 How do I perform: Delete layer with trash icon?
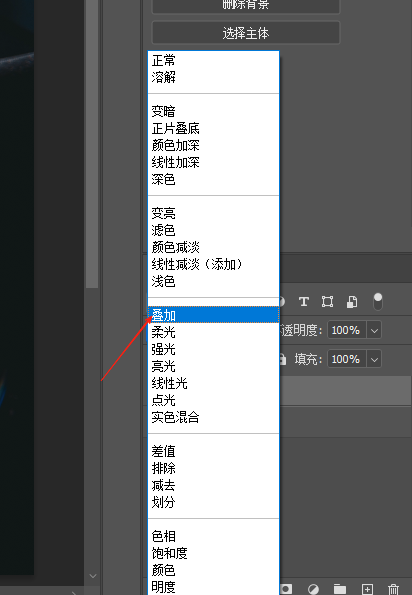pyautogui.click(x=393, y=589)
